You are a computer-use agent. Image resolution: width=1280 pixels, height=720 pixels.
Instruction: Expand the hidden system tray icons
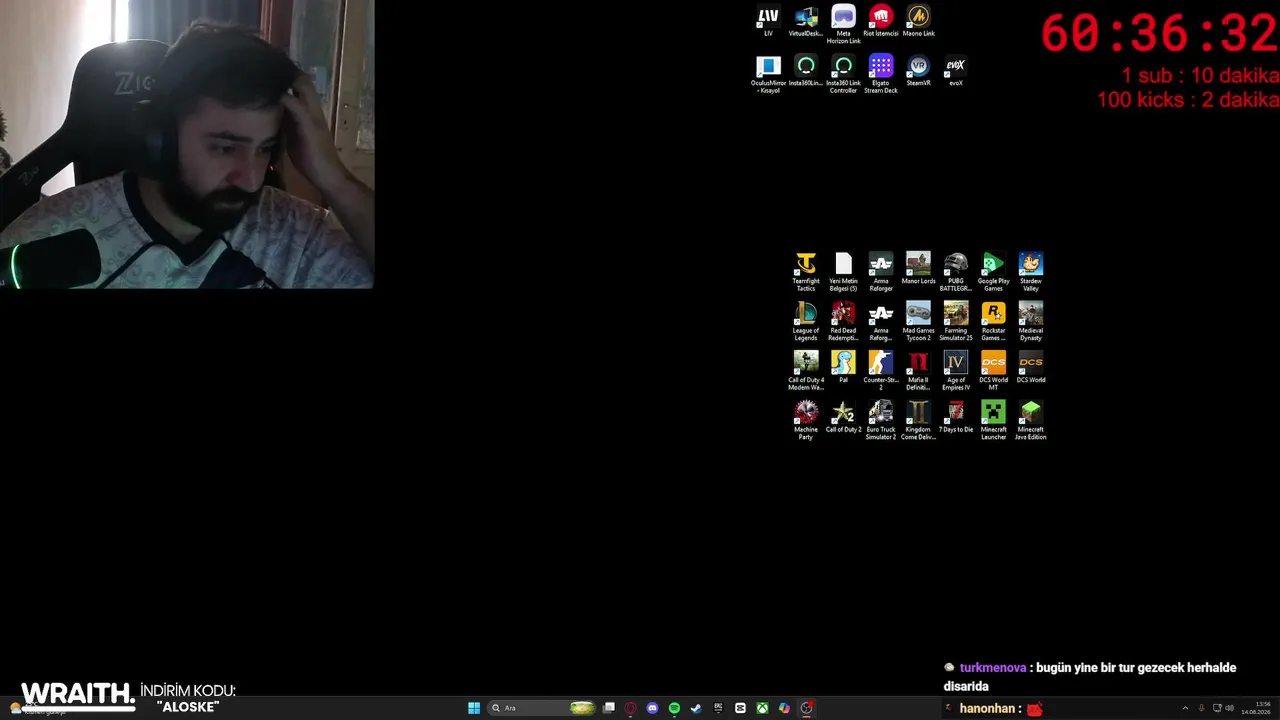(1185, 708)
